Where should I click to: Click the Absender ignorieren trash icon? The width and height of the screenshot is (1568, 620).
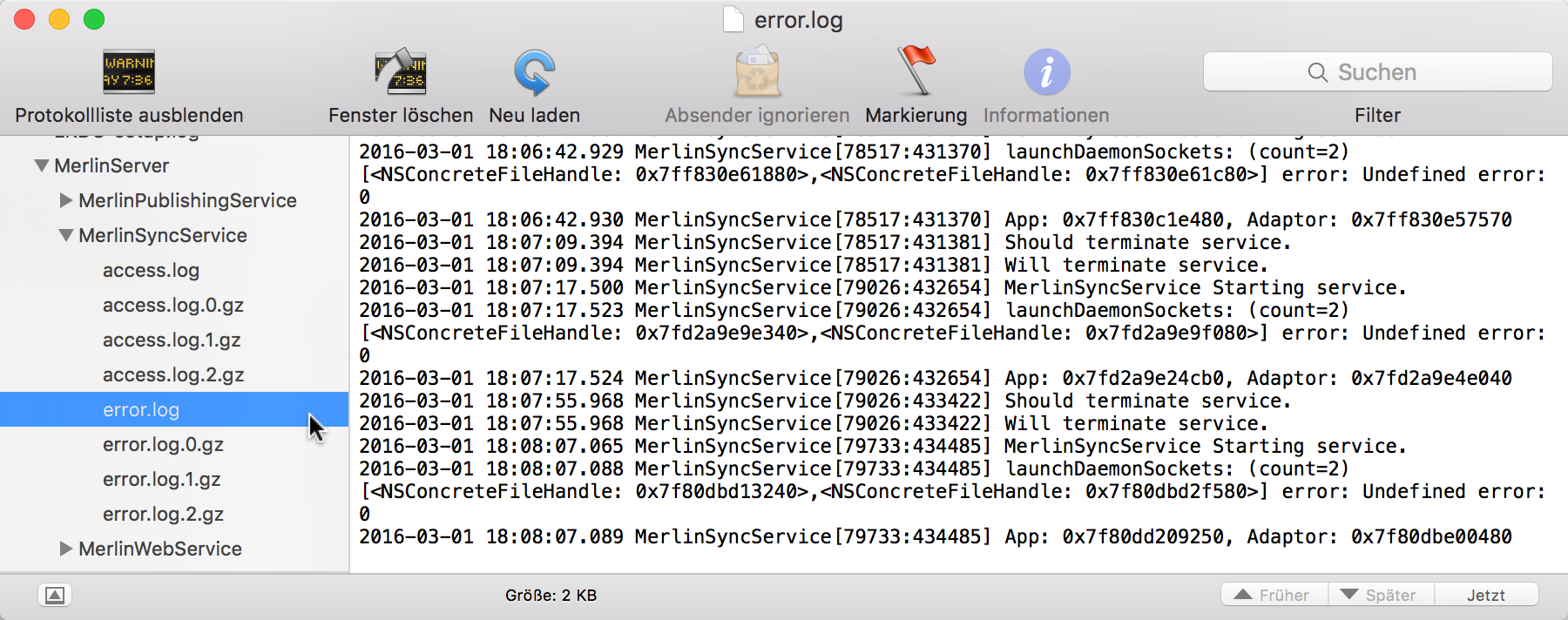tap(757, 71)
